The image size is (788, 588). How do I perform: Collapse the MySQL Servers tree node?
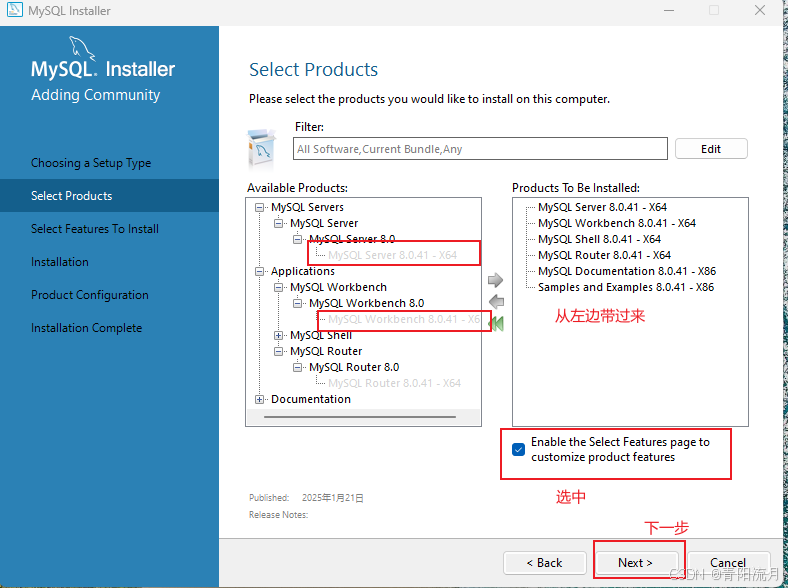click(259, 207)
